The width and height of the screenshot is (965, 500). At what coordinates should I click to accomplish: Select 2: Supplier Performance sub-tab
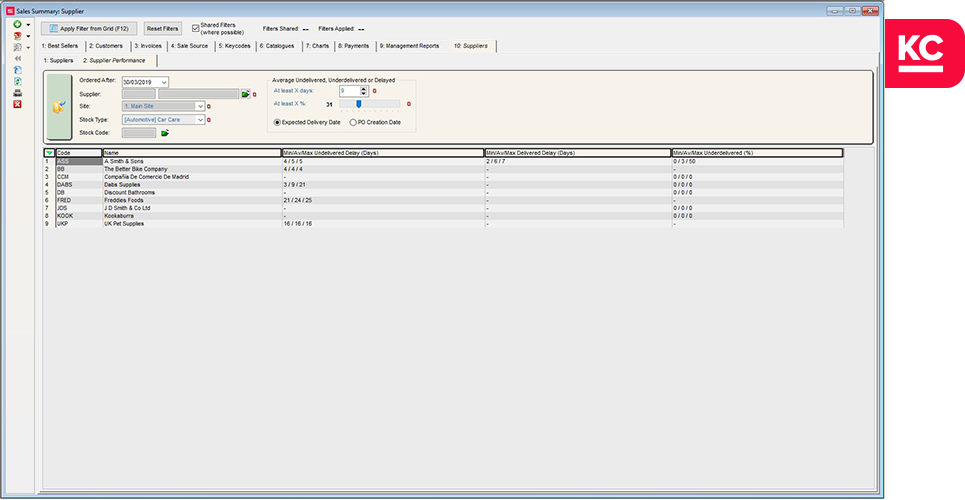[114, 60]
